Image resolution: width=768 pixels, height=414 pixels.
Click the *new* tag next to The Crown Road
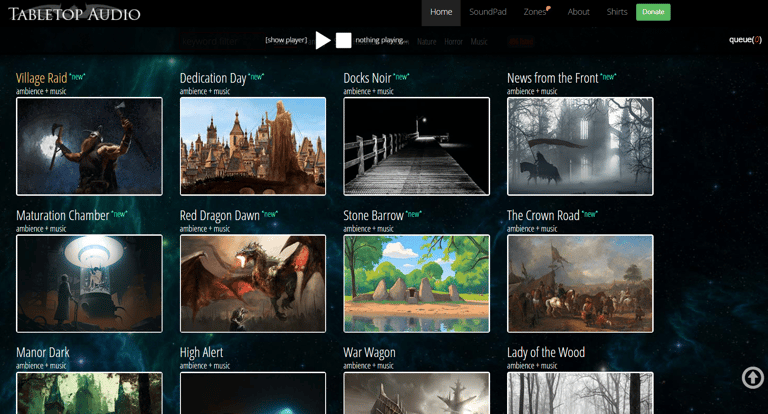pyautogui.click(x=590, y=214)
